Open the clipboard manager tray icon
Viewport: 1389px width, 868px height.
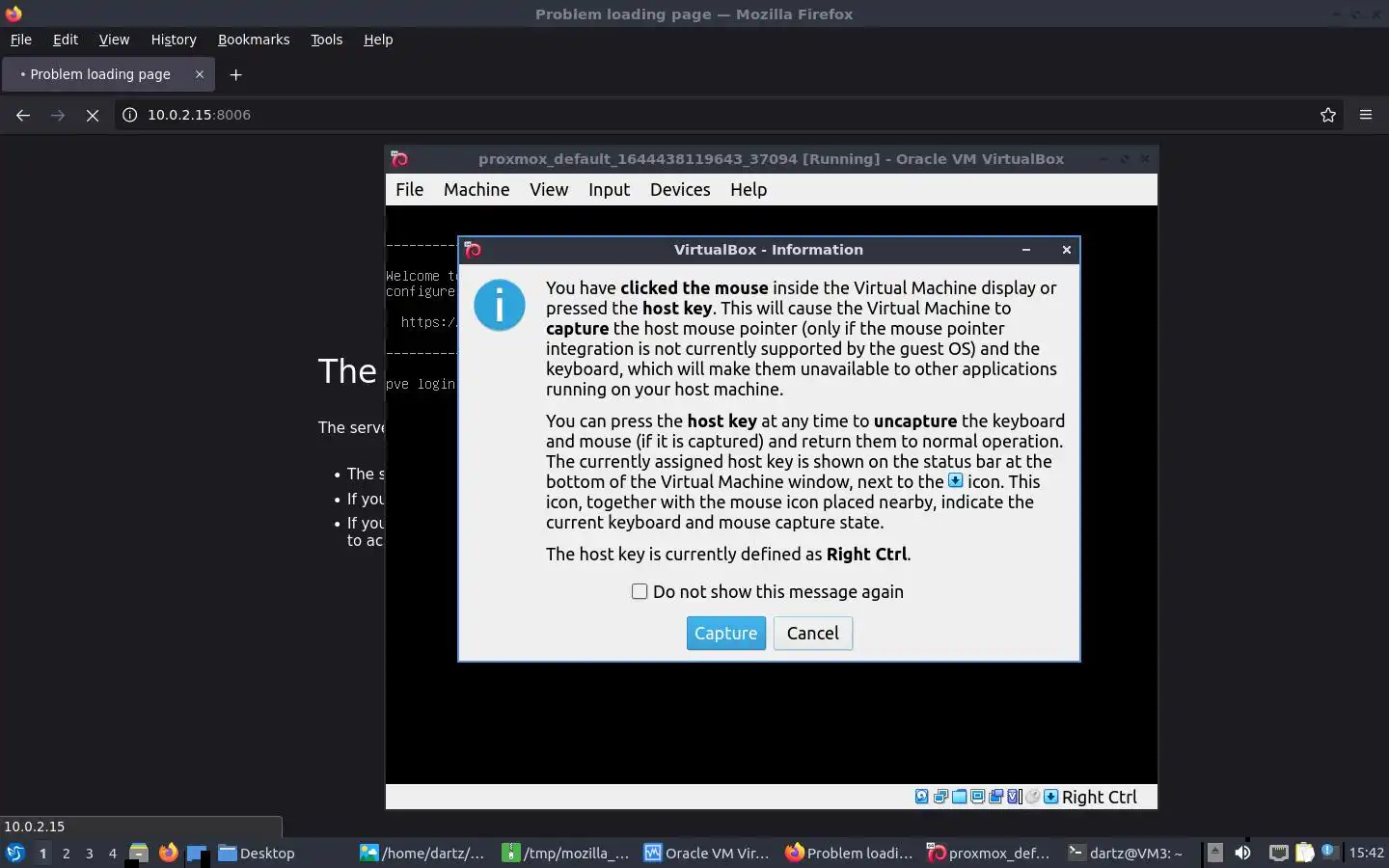pyautogui.click(x=1304, y=853)
